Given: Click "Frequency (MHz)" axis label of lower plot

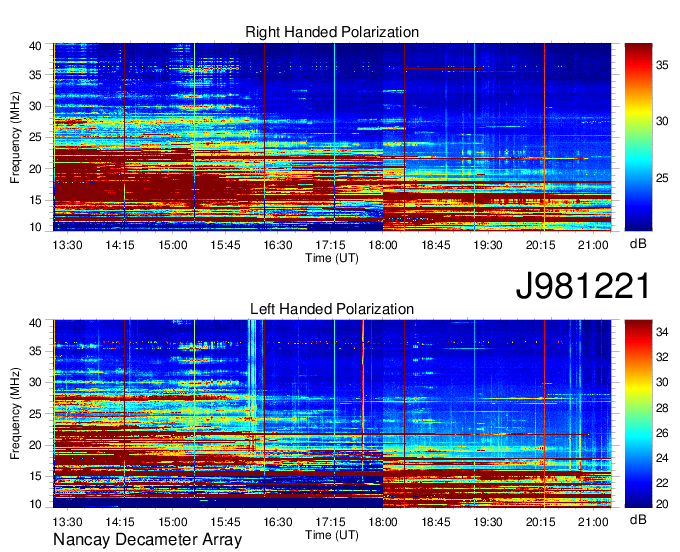Looking at the screenshot, I should (x=15, y=413).
